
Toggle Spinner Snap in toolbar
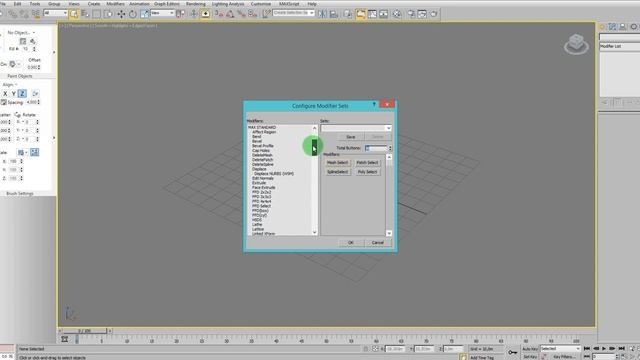tap(253, 14)
